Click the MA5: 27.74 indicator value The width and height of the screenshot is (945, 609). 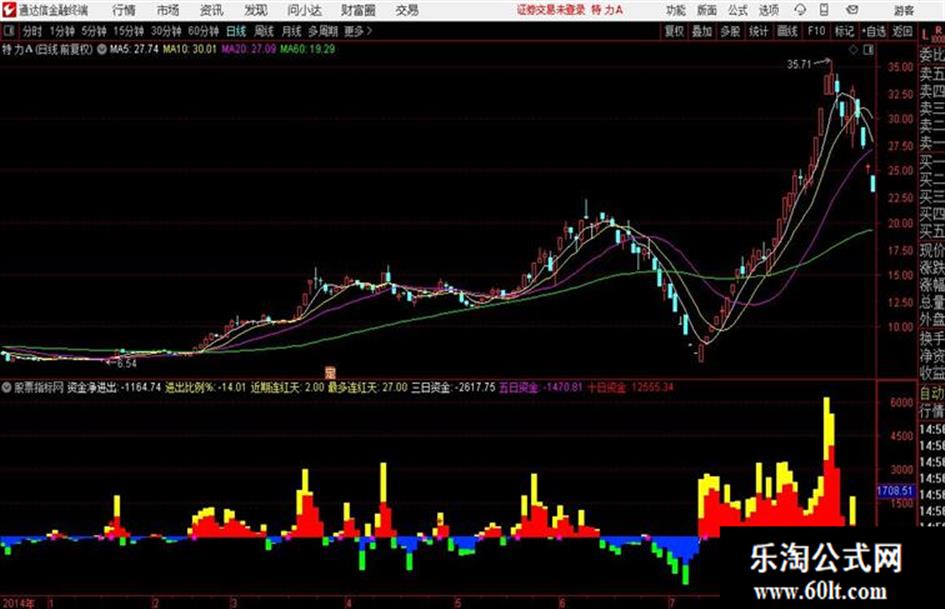pos(134,49)
